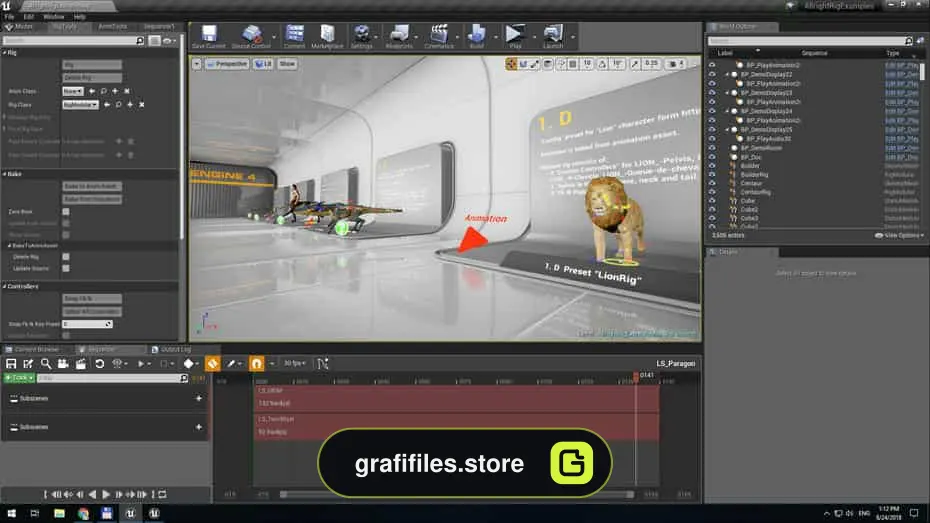Open the green Track dropdown in the sequencer
Viewport: 930px width, 523px height.
[x=19, y=378]
